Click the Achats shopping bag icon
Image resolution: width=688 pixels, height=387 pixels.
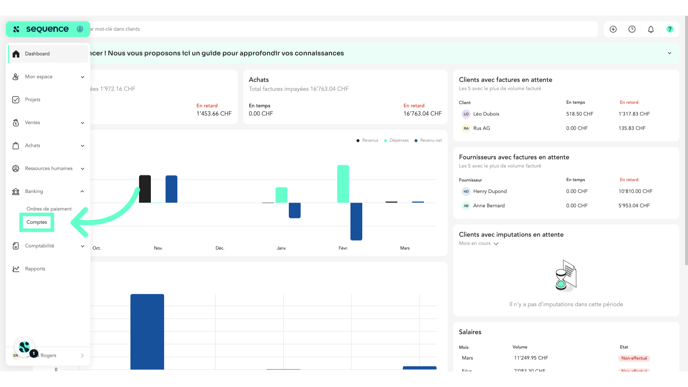click(x=16, y=146)
